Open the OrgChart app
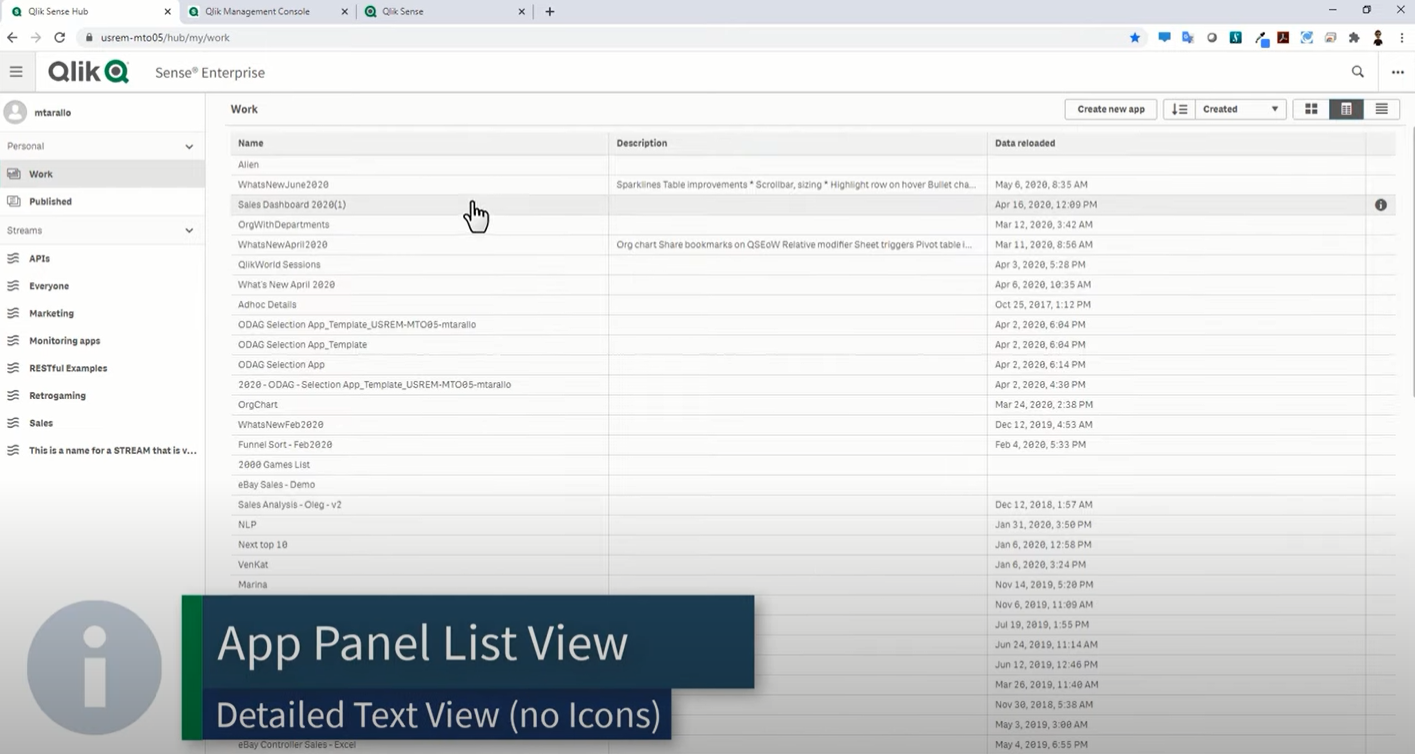Screen dimensions: 1415x754 pos(813,405)
